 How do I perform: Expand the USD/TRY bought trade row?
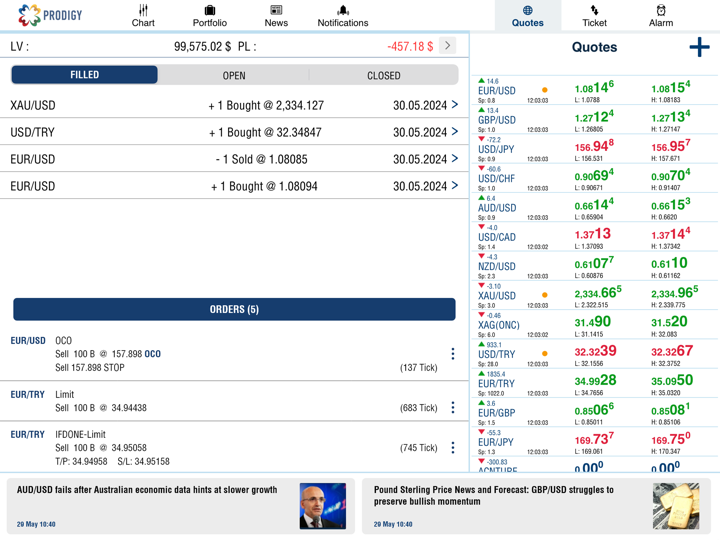pyautogui.click(x=455, y=132)
